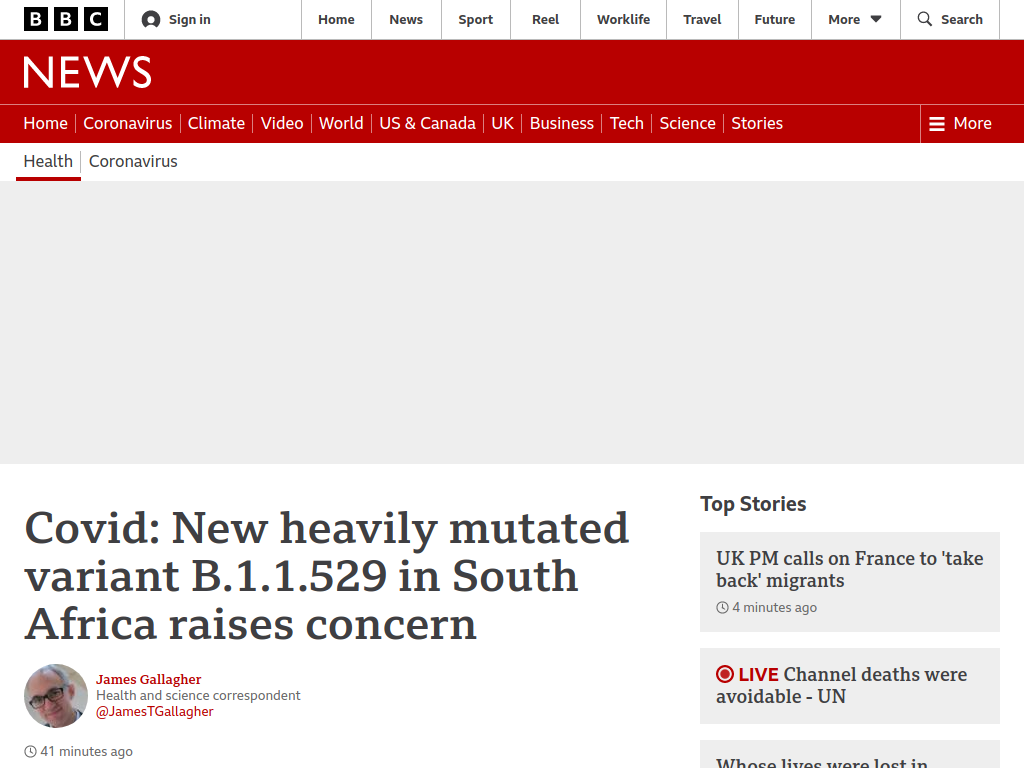This screenshot has width=1024, height=768.
Task: Click the clock icon beside 4 minutes ago
Action: coord(722,608)
